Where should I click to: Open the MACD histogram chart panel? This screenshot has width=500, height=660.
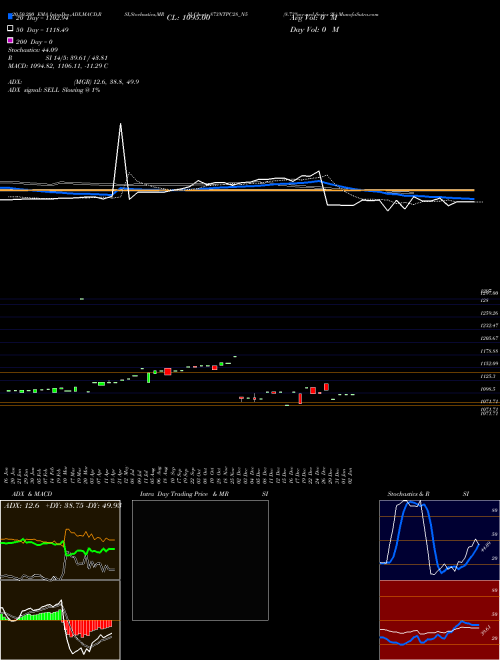pyautogui.click(x=60, y=620)
